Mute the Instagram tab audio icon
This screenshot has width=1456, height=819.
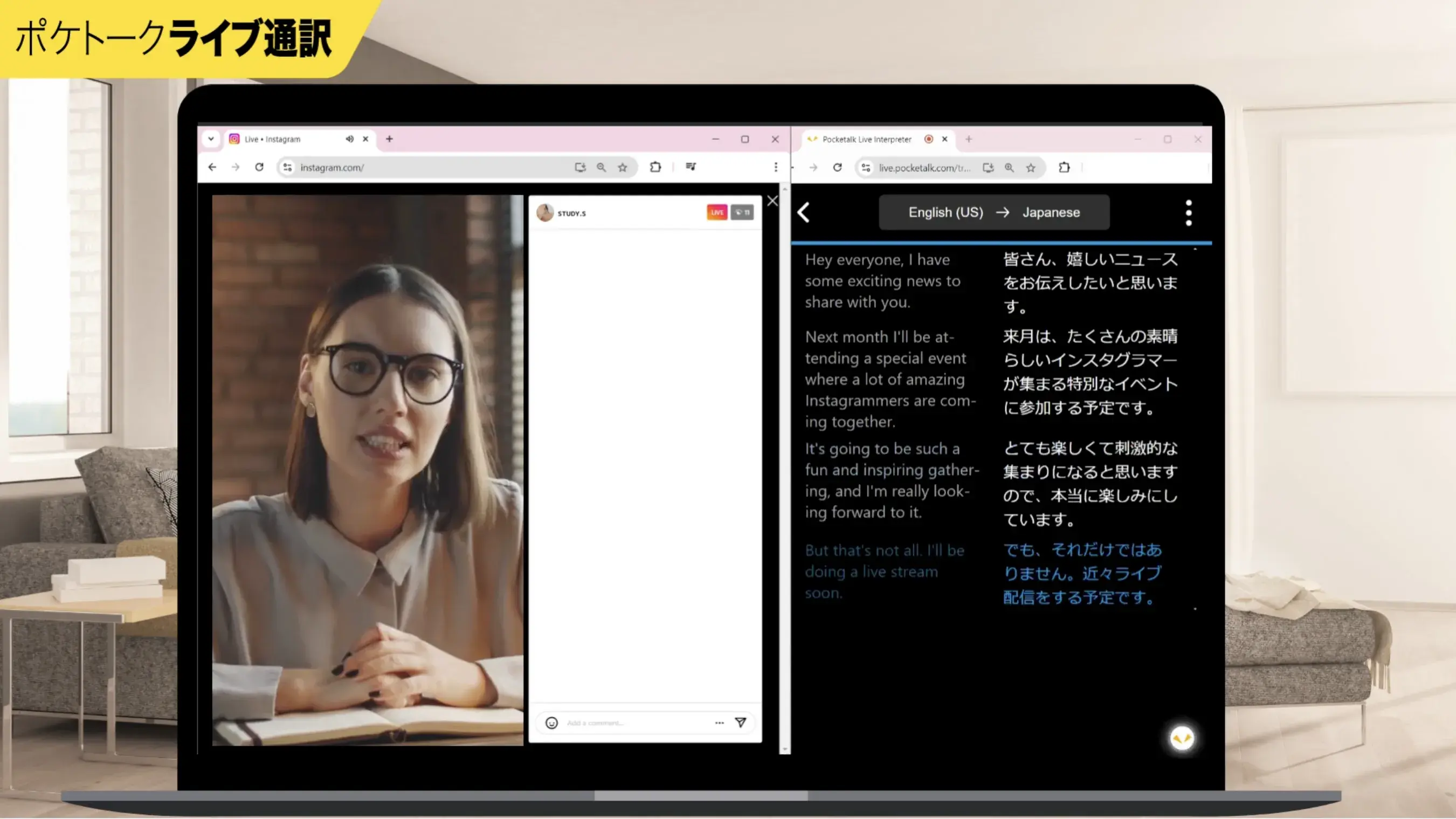[349, 139]
